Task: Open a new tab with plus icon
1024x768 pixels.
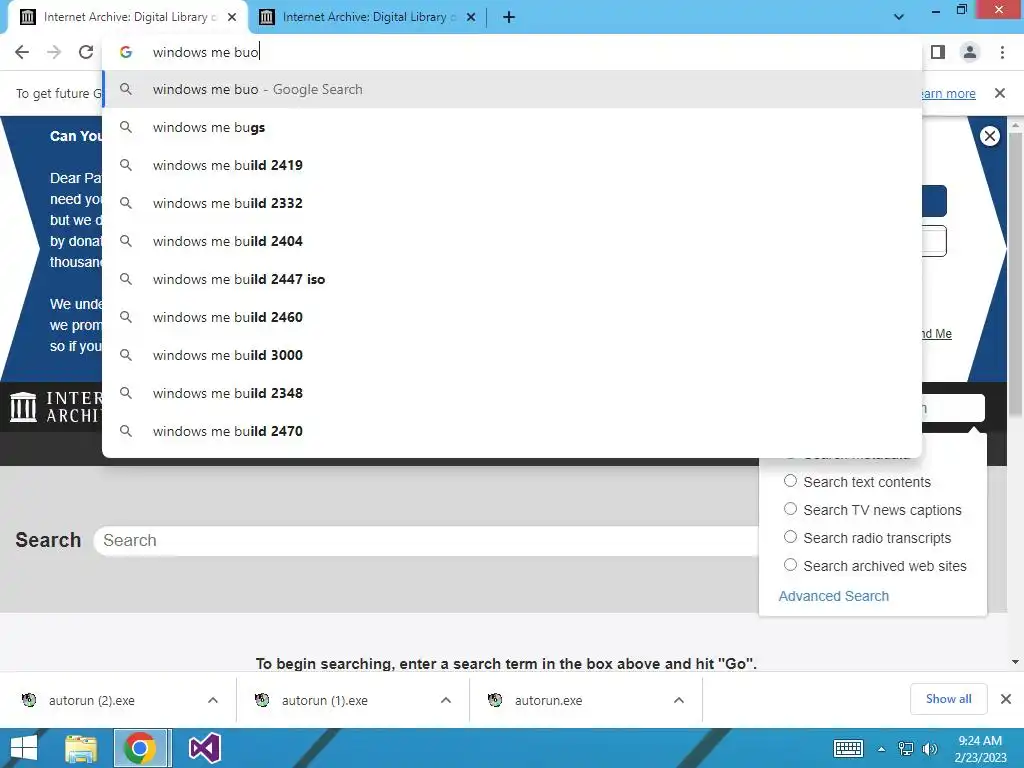Action: pos(509,17)
